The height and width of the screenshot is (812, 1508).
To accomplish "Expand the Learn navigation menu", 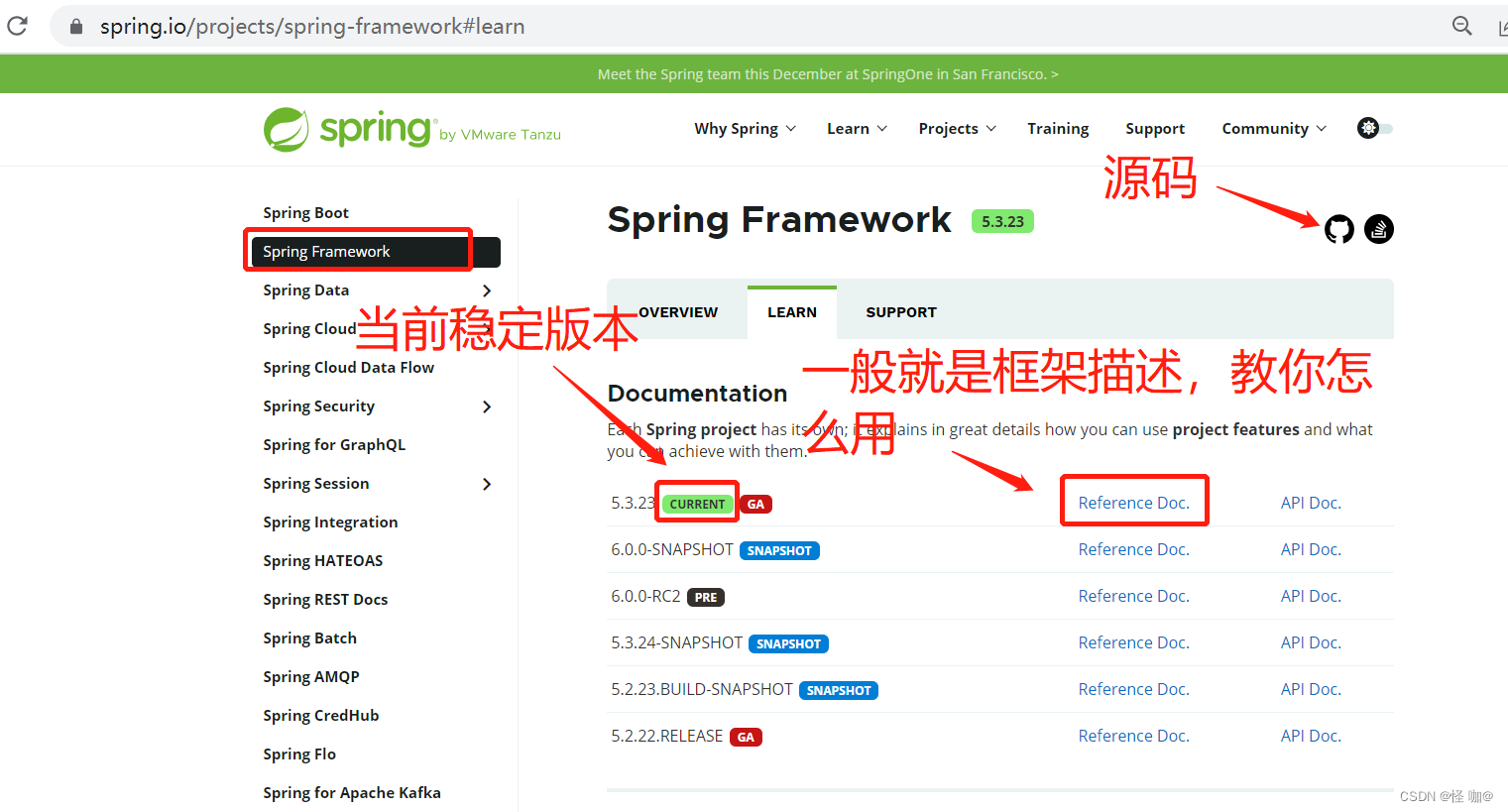I will (857, 129).
